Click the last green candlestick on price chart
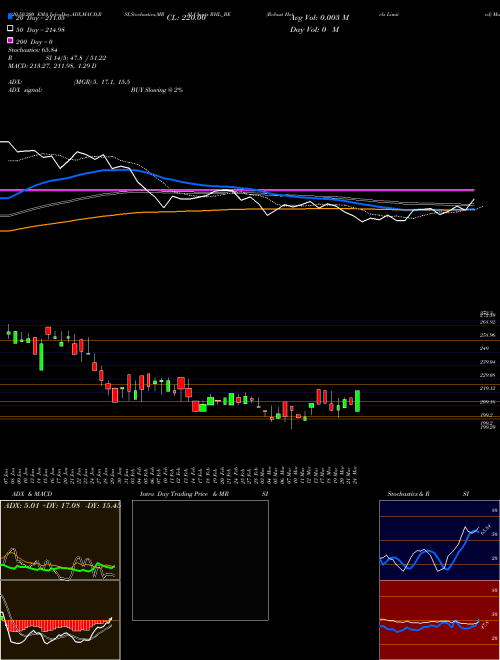This screenshot has width=500, height=660. pyautogui.click(x=357, y=401)
